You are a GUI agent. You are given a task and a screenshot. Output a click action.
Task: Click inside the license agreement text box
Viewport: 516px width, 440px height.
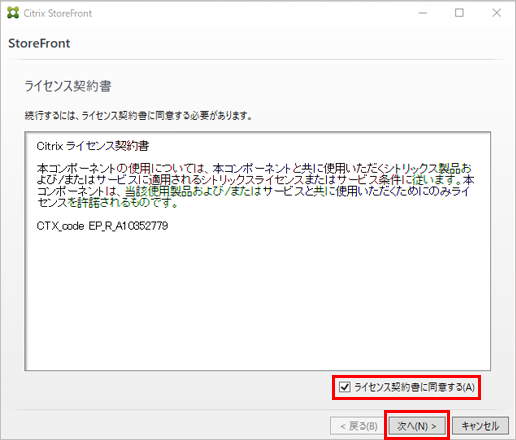257,251
